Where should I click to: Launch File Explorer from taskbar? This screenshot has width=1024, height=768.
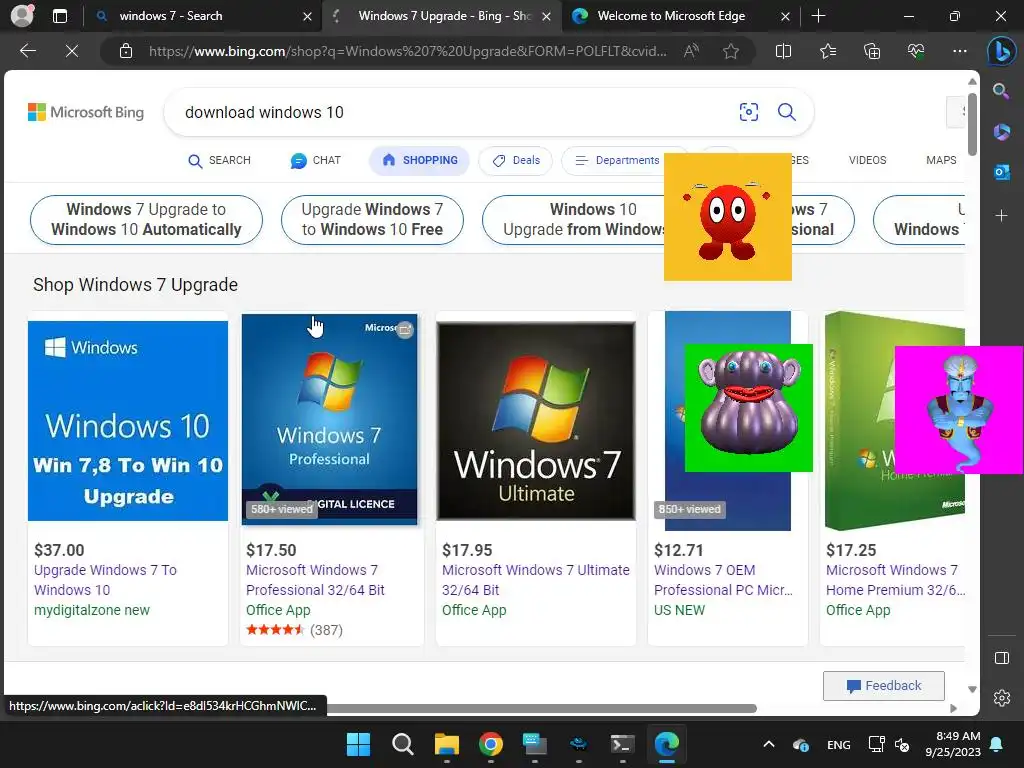(447, 744)
